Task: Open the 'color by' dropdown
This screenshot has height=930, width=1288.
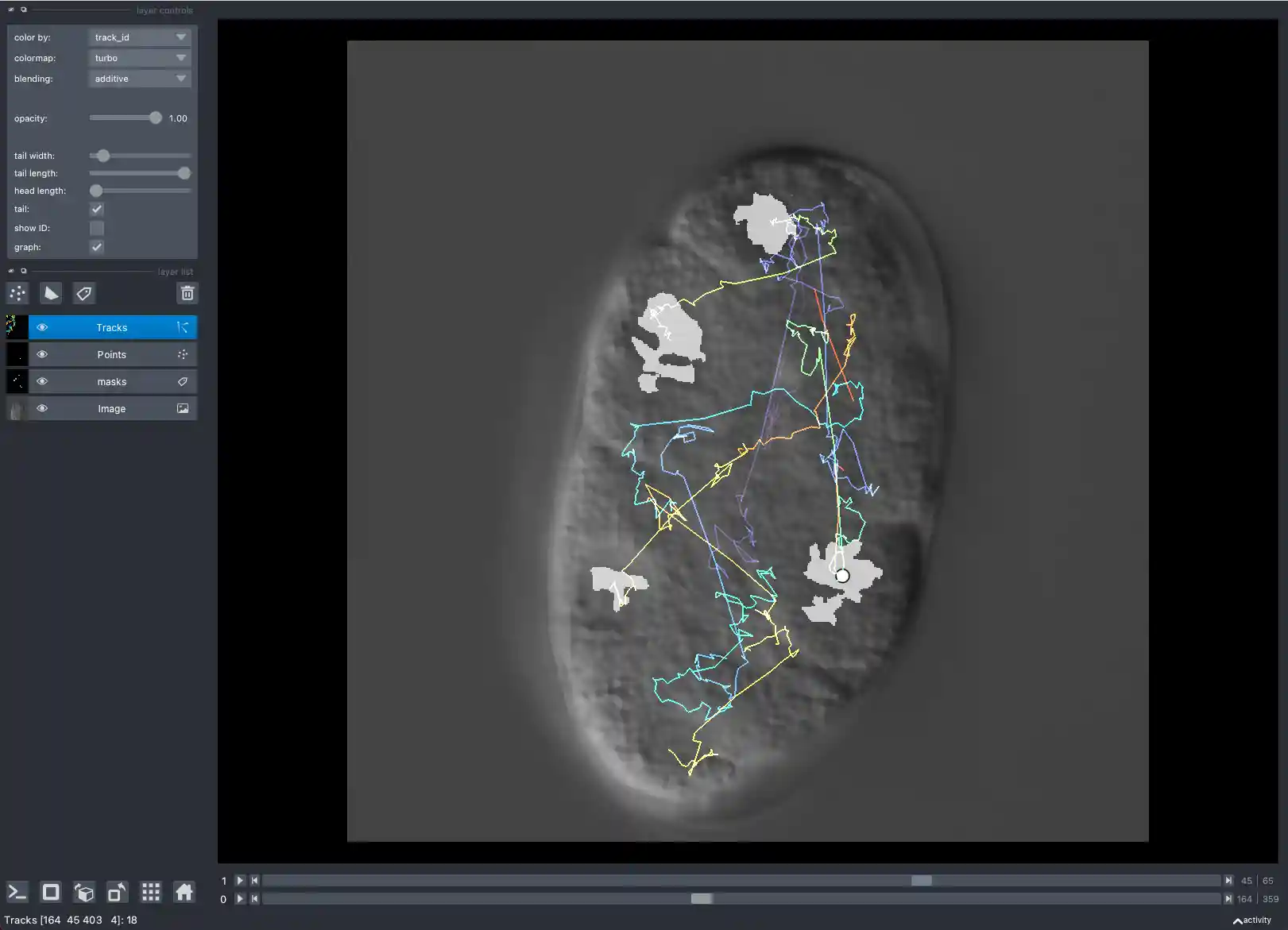Action: (x=139, y=37)
